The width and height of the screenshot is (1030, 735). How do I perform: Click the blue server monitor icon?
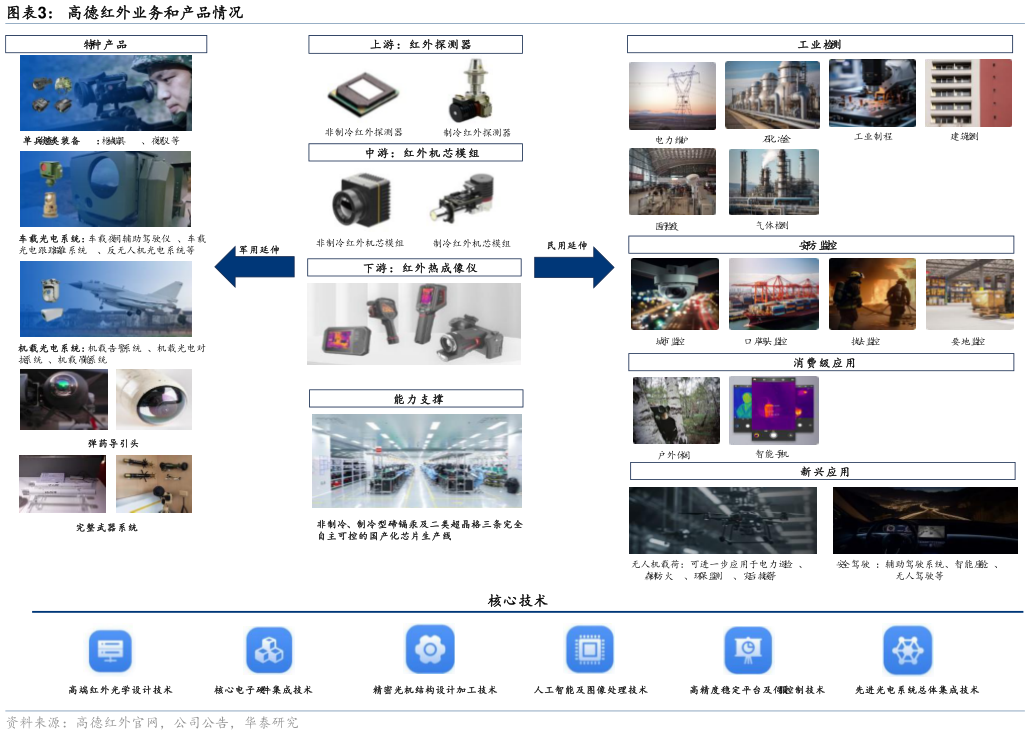[x=109, y=650]
